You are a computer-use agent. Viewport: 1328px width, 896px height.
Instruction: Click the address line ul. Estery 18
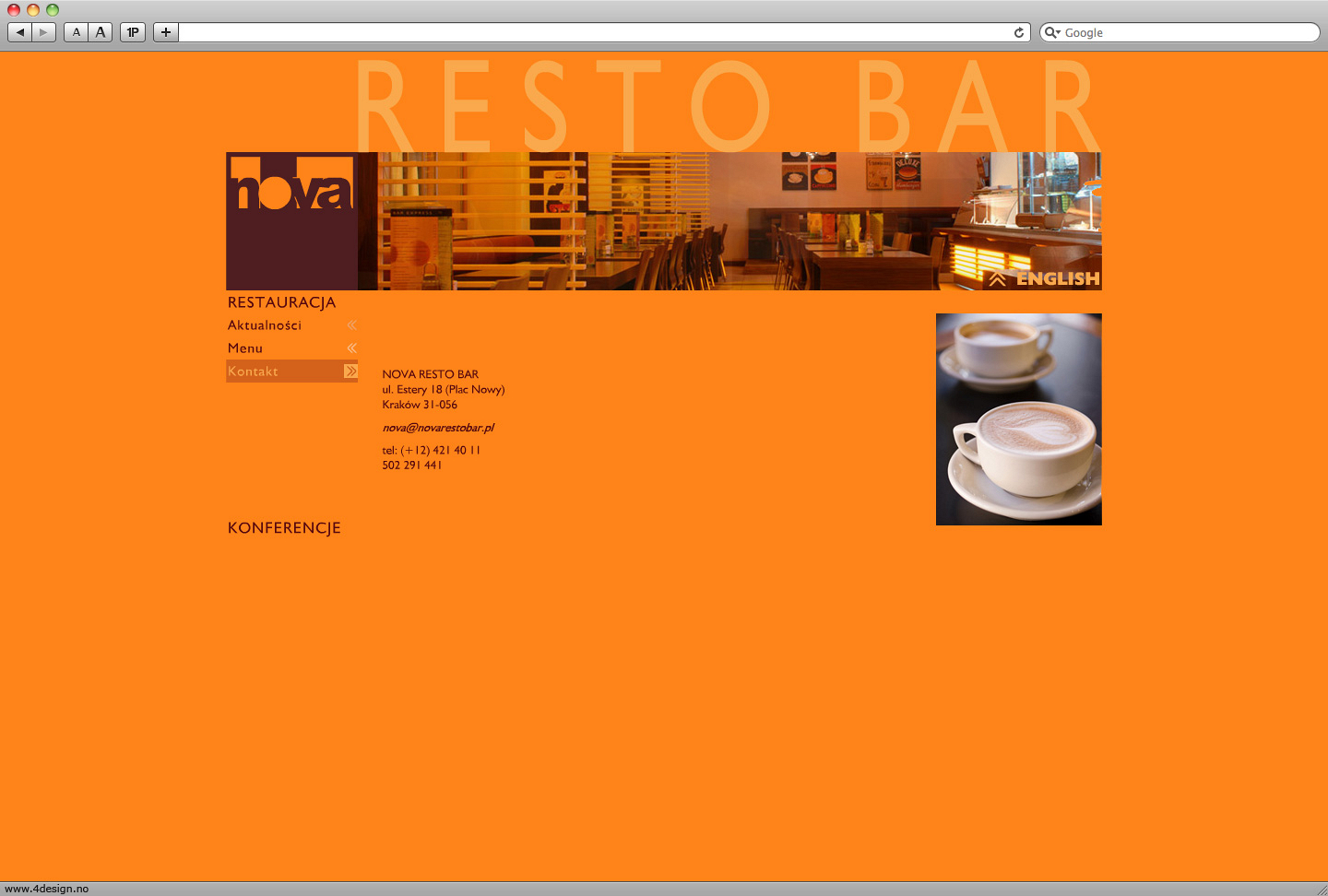(x=444, y=390)
